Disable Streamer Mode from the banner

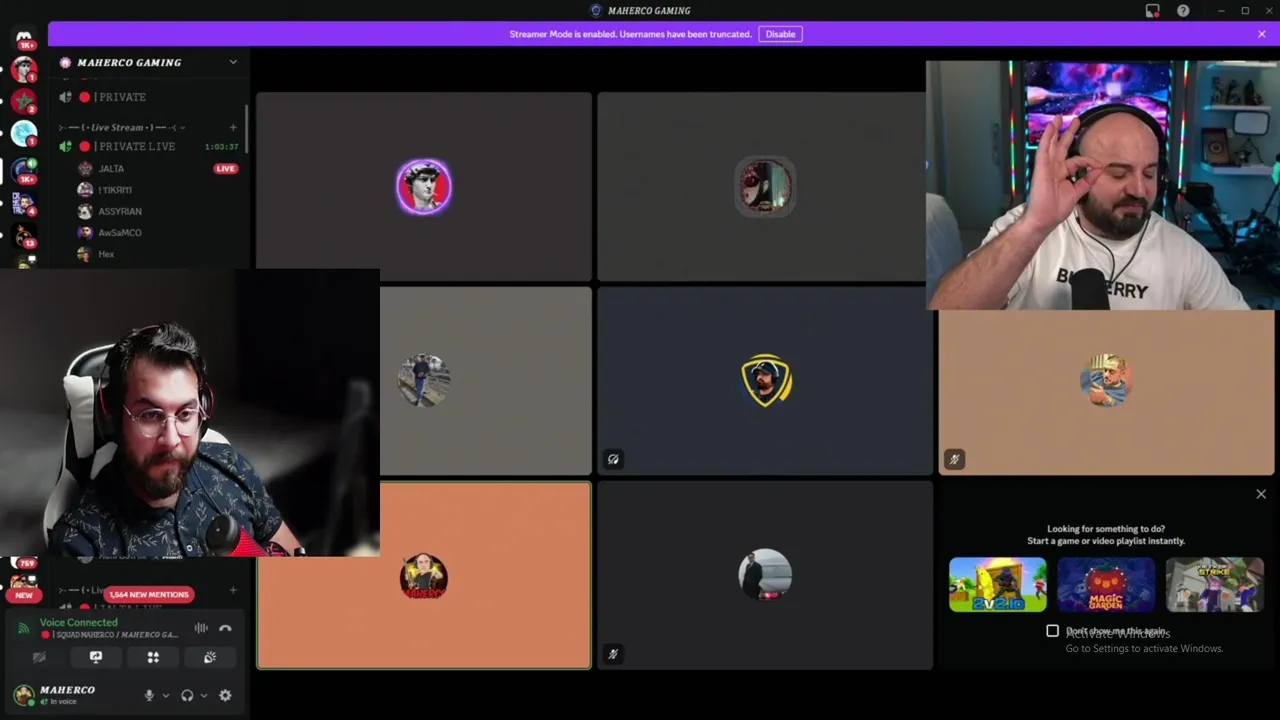click(780, 34)
